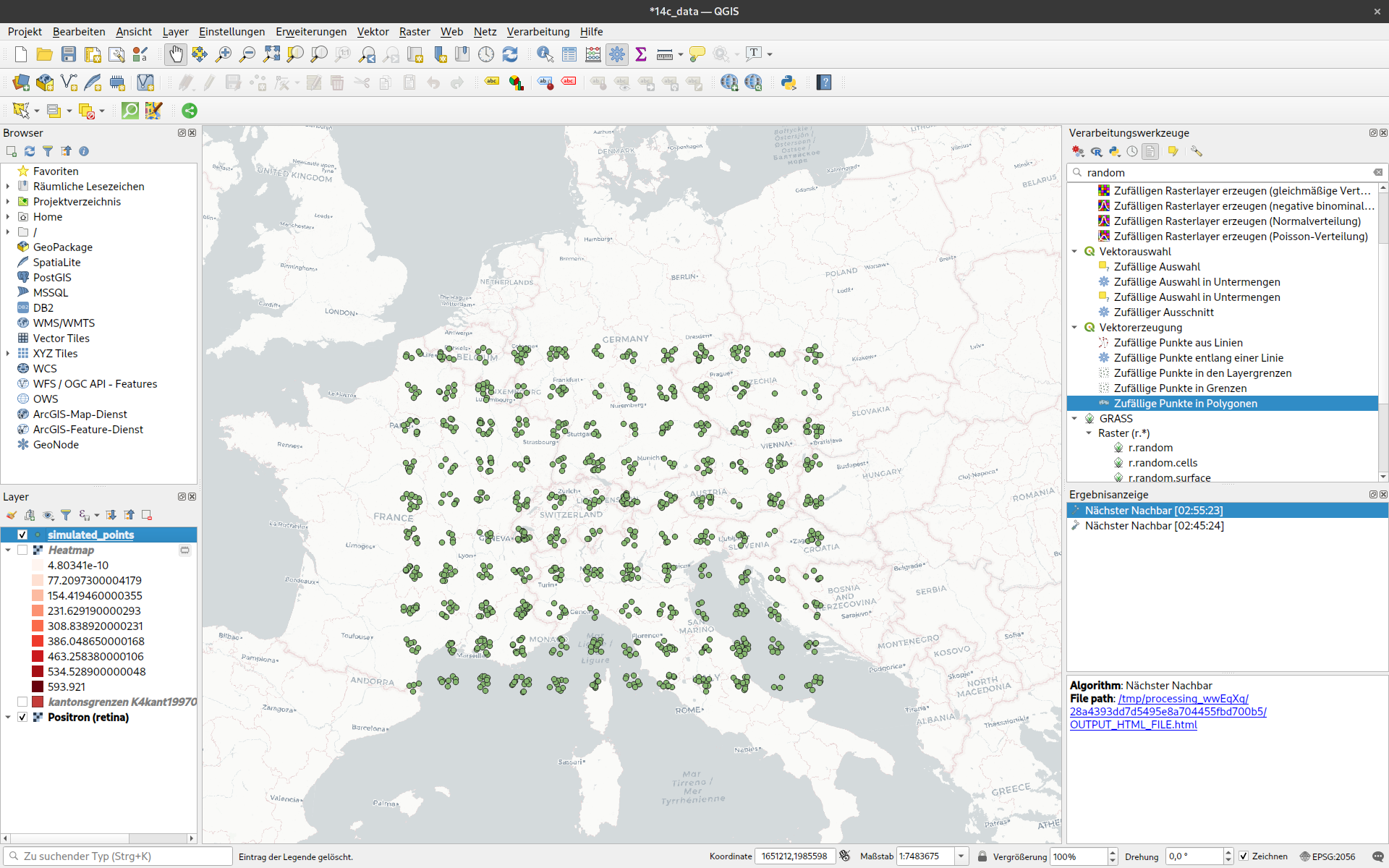The width and height of the screenshot is (1389, 868).
Task: Click the Statistical Summary sigma icon
Action: point(641,54)
